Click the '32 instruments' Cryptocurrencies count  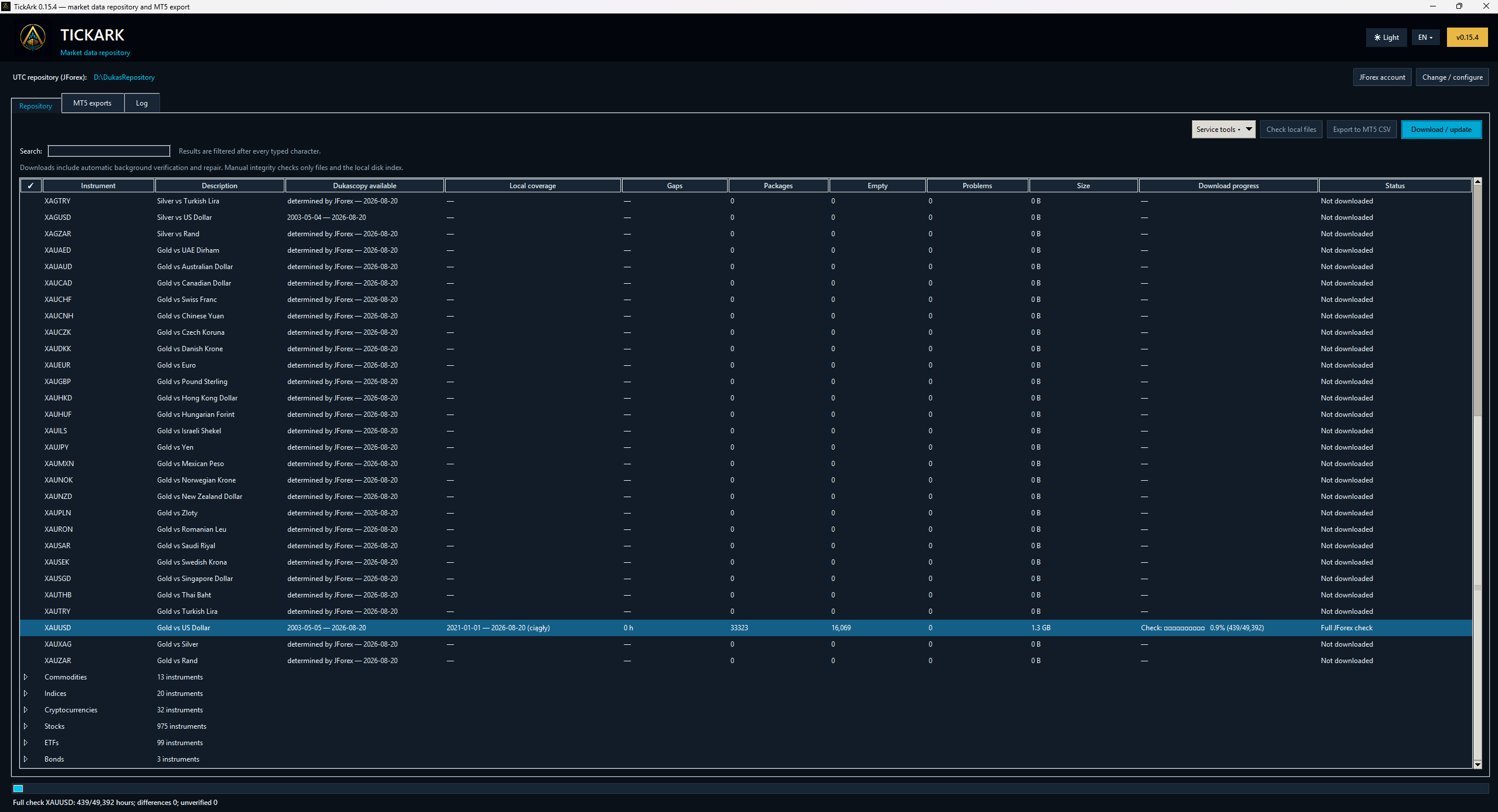pyautogui.click(x=180, y=710)
